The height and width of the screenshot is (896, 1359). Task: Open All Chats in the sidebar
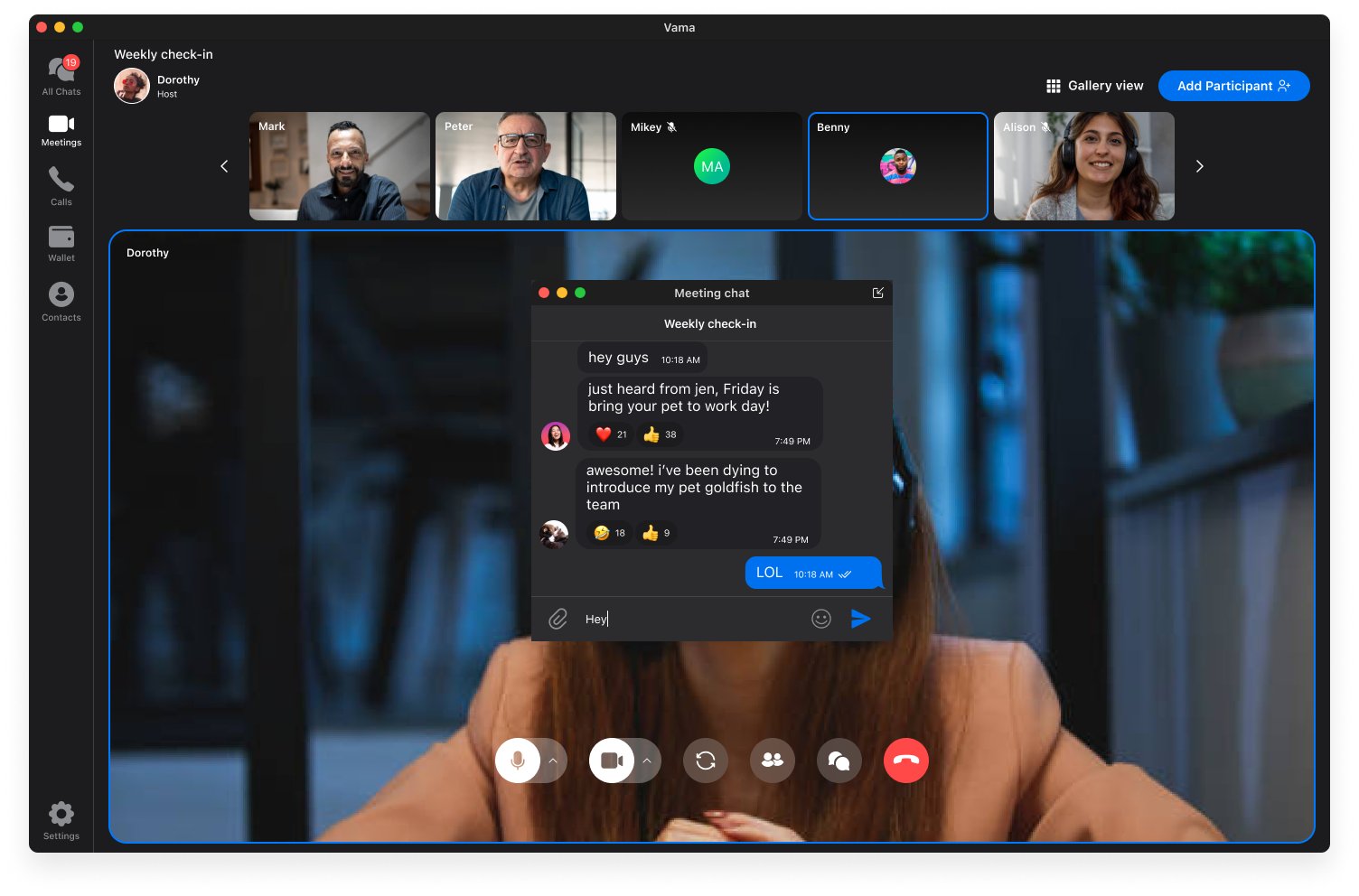(x=61, y=76)
